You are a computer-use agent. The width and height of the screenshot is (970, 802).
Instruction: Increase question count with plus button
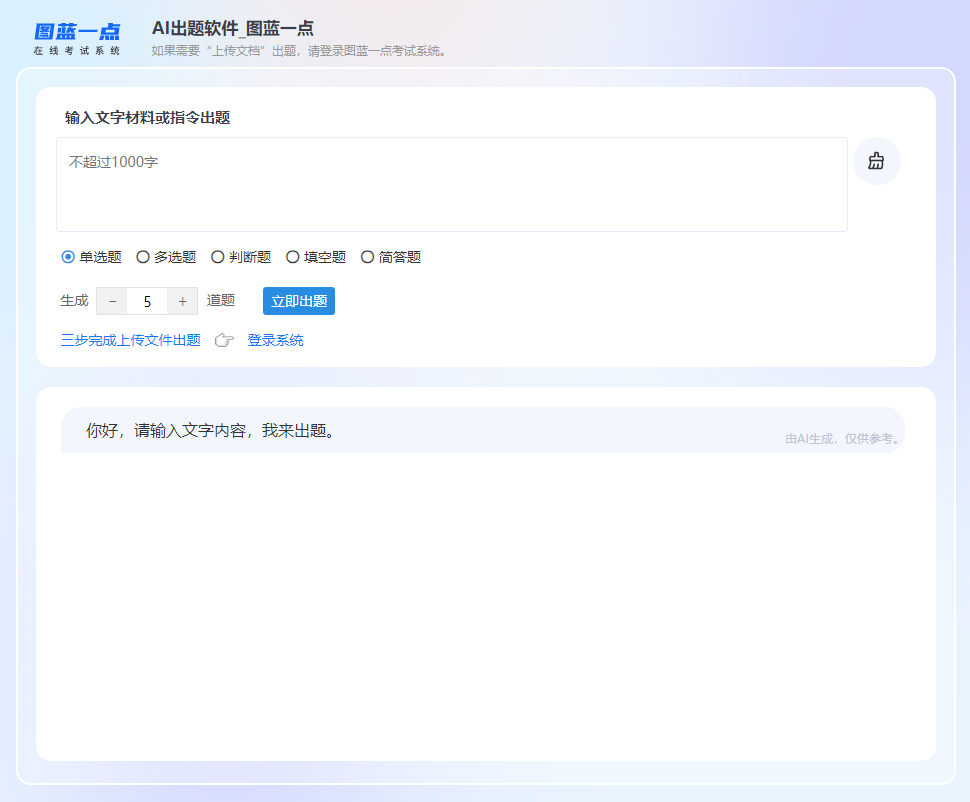click(182, 301)
